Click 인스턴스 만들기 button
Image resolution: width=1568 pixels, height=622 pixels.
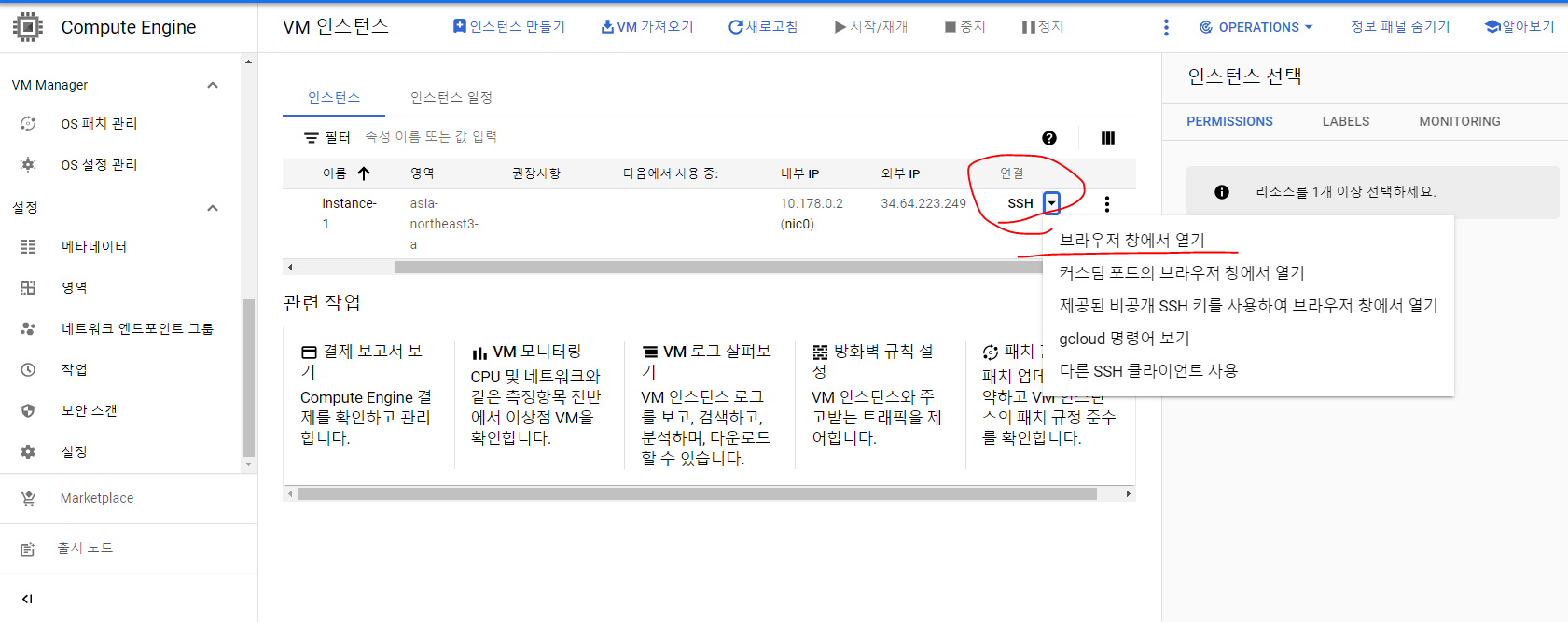click(x=509, y=27)
